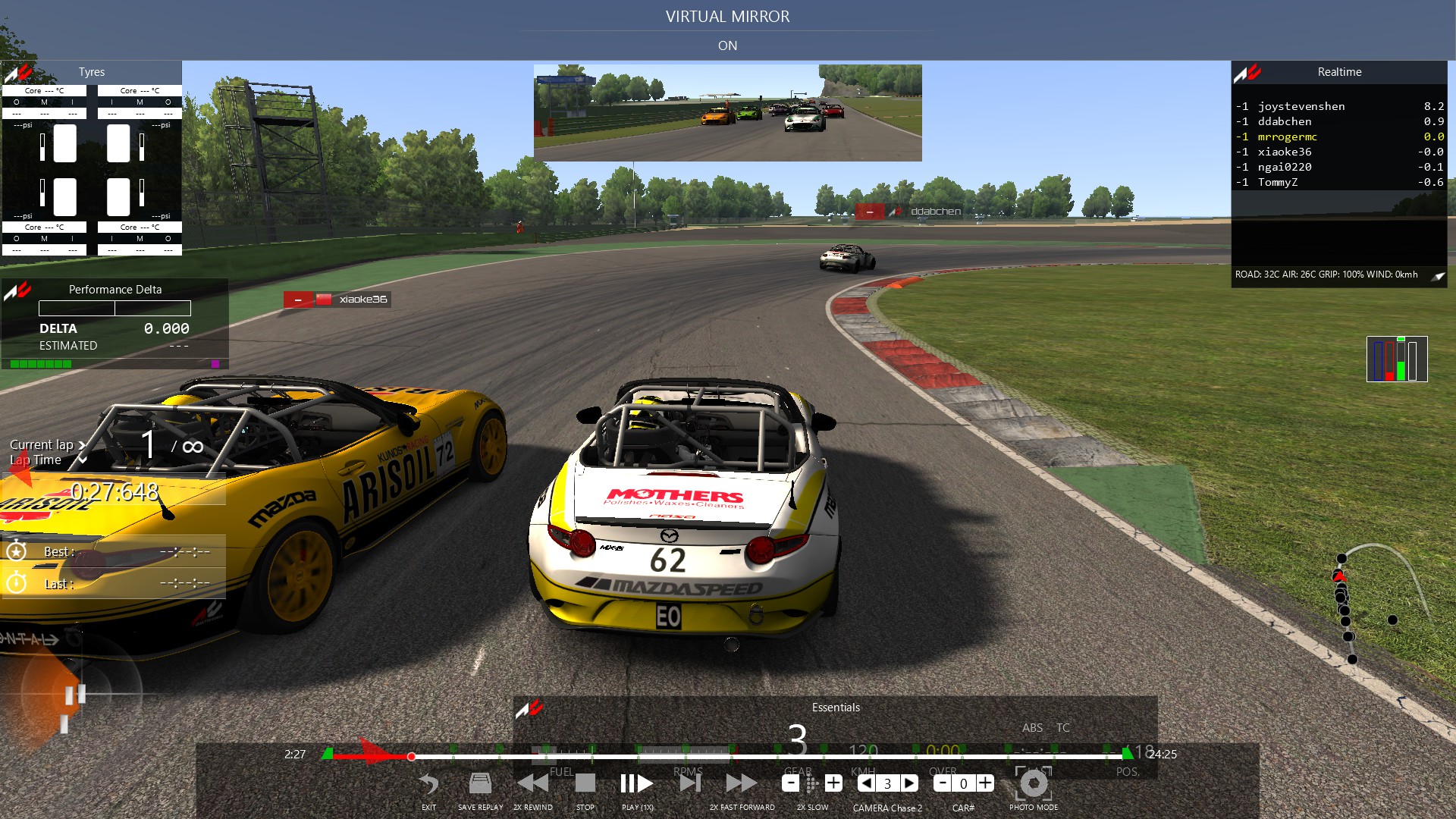Click the front-right tyre indicator in Tyres

coord(118,143)
